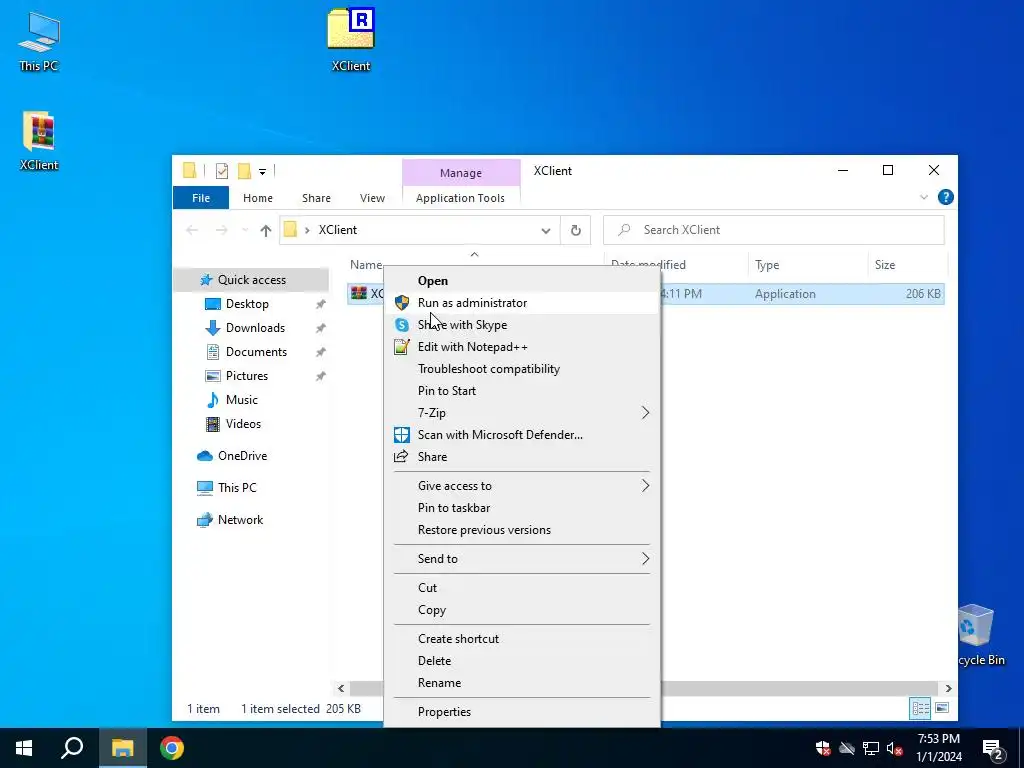Select Quick access in navigation pane
1024x768 pixels.
(251, 280)
